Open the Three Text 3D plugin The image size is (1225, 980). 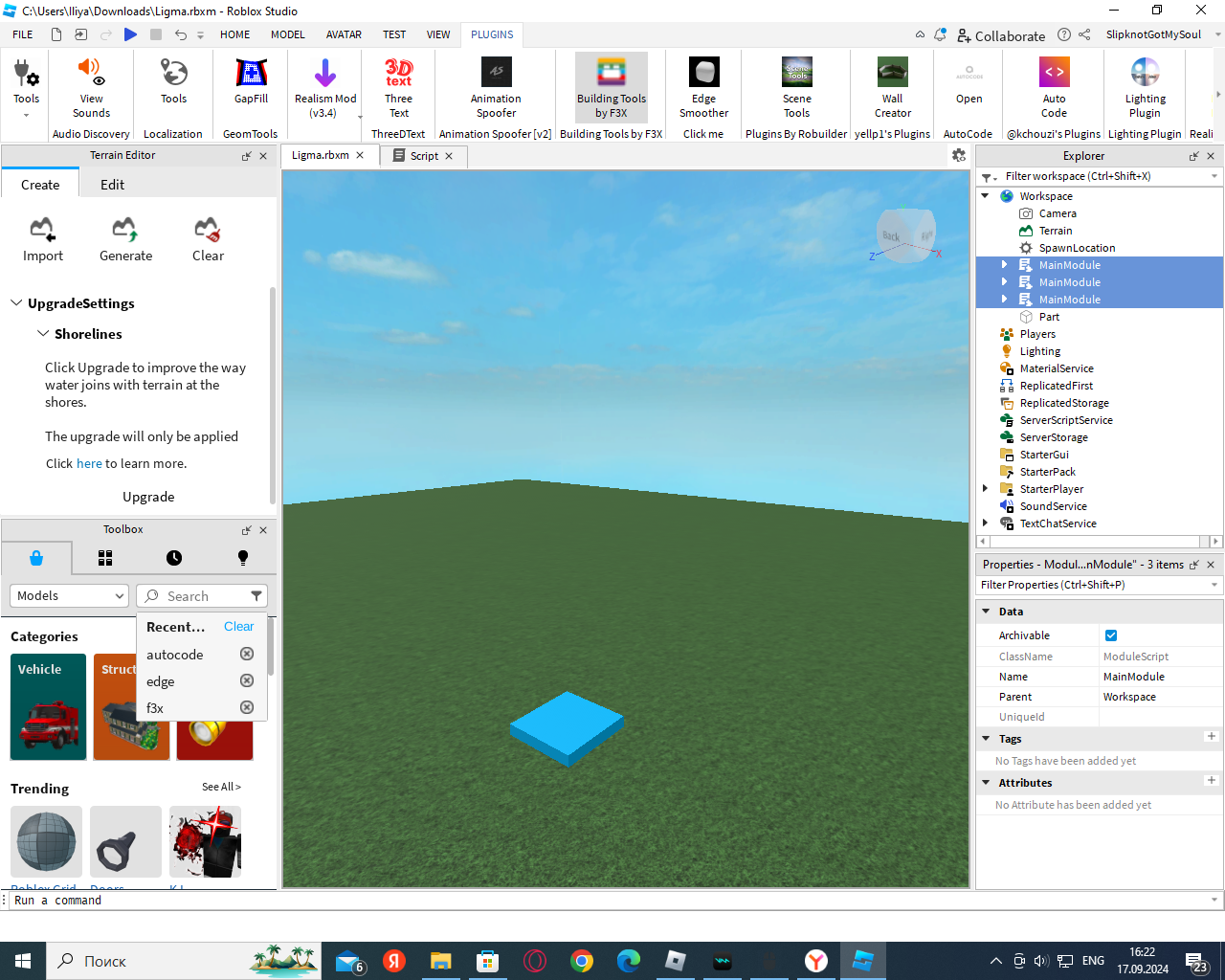[398, 88]
